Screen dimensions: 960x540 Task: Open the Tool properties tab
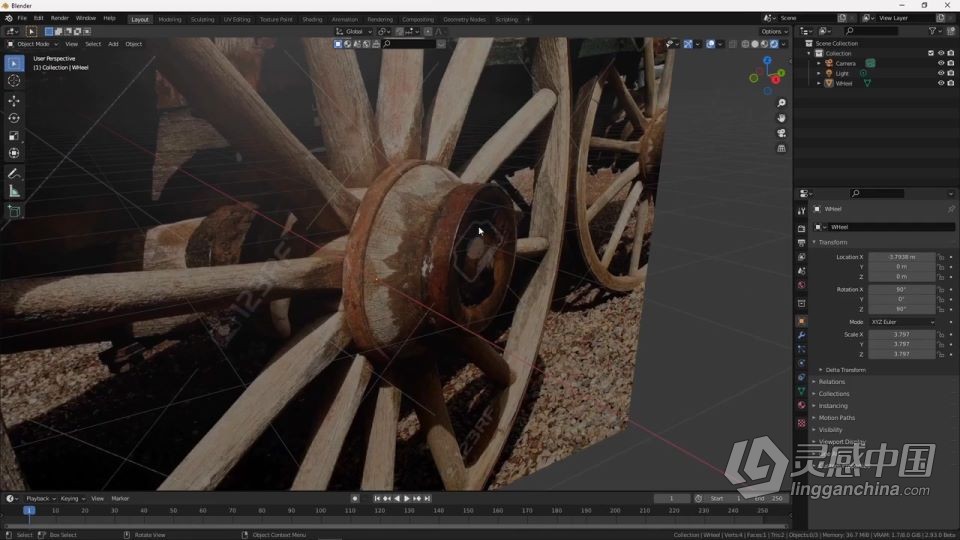801,211
